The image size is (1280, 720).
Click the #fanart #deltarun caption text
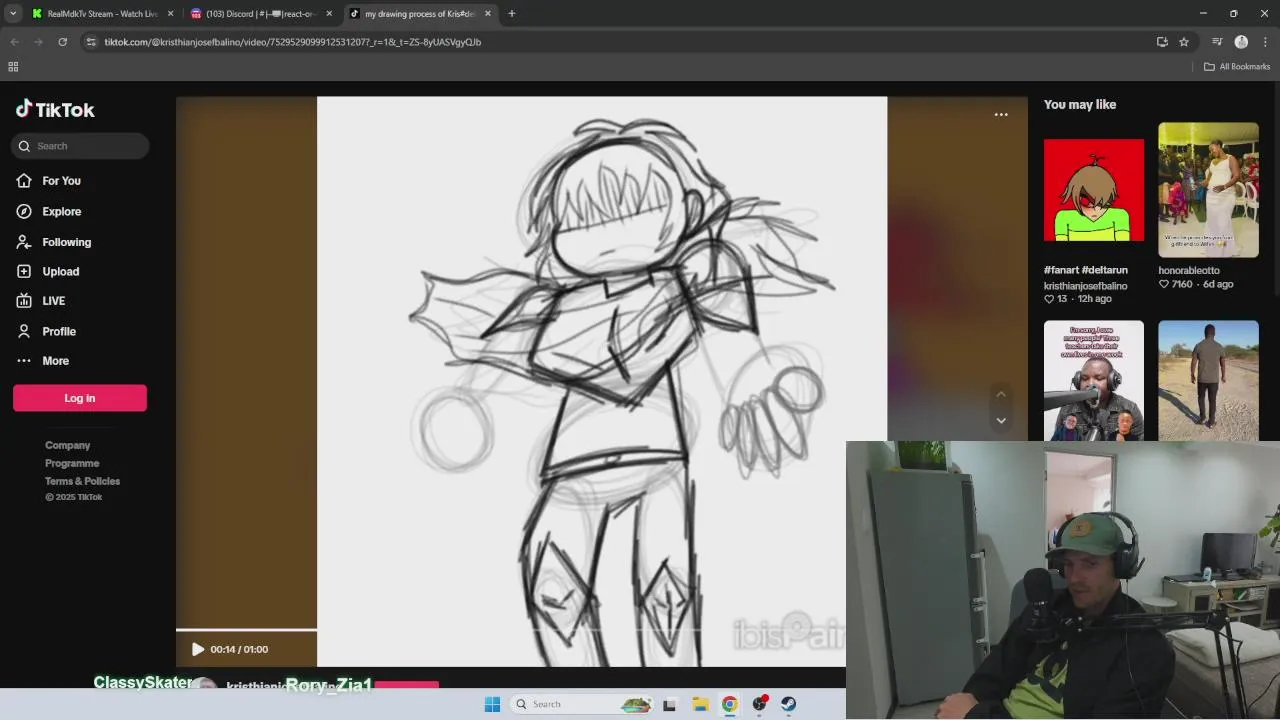point(1085,270)
